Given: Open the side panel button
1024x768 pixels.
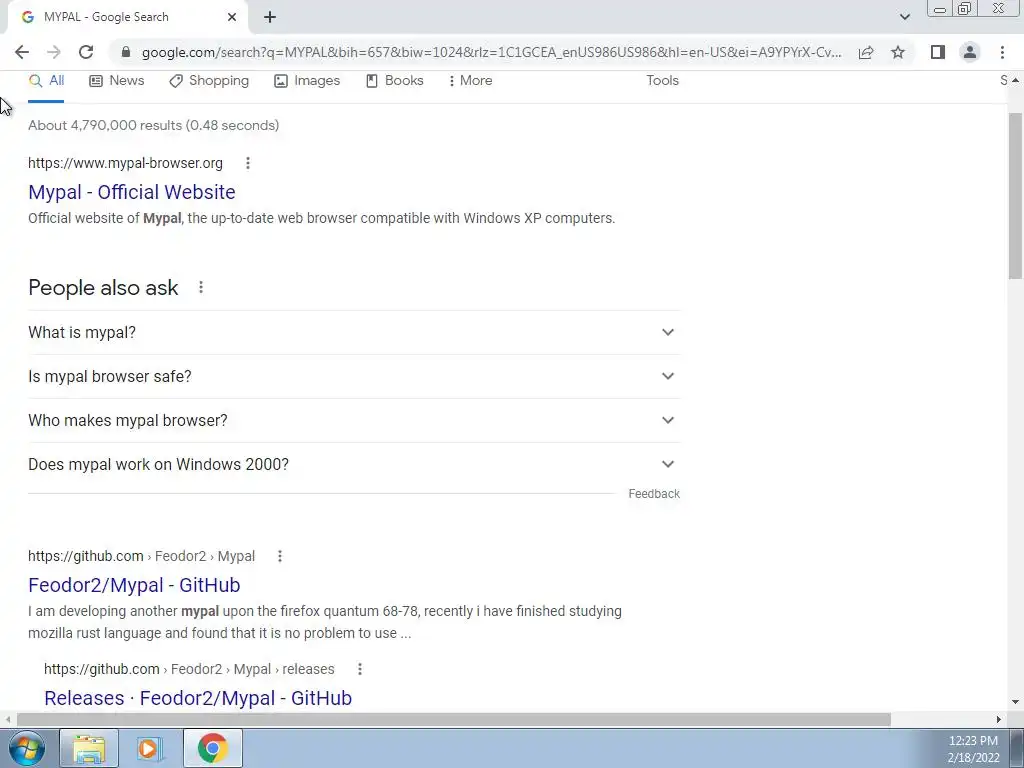Looking at the screenshot, I should point(938,52).
